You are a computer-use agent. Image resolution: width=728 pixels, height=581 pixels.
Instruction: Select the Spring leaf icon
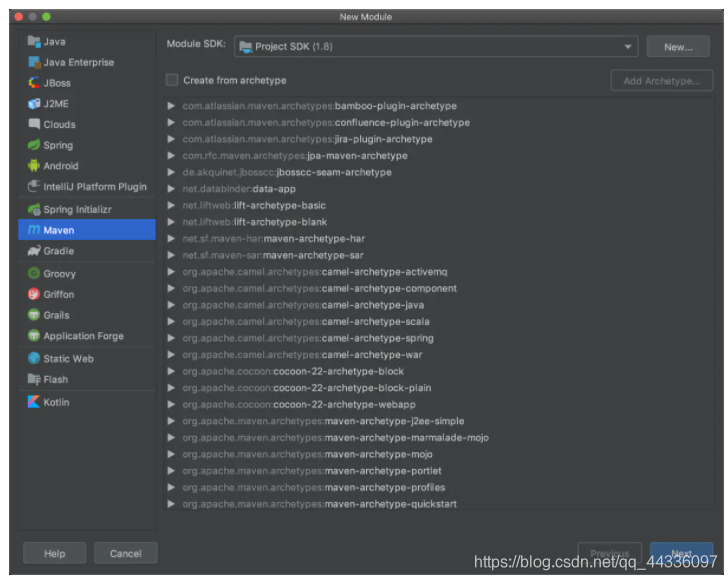click(x=34, y=145)
